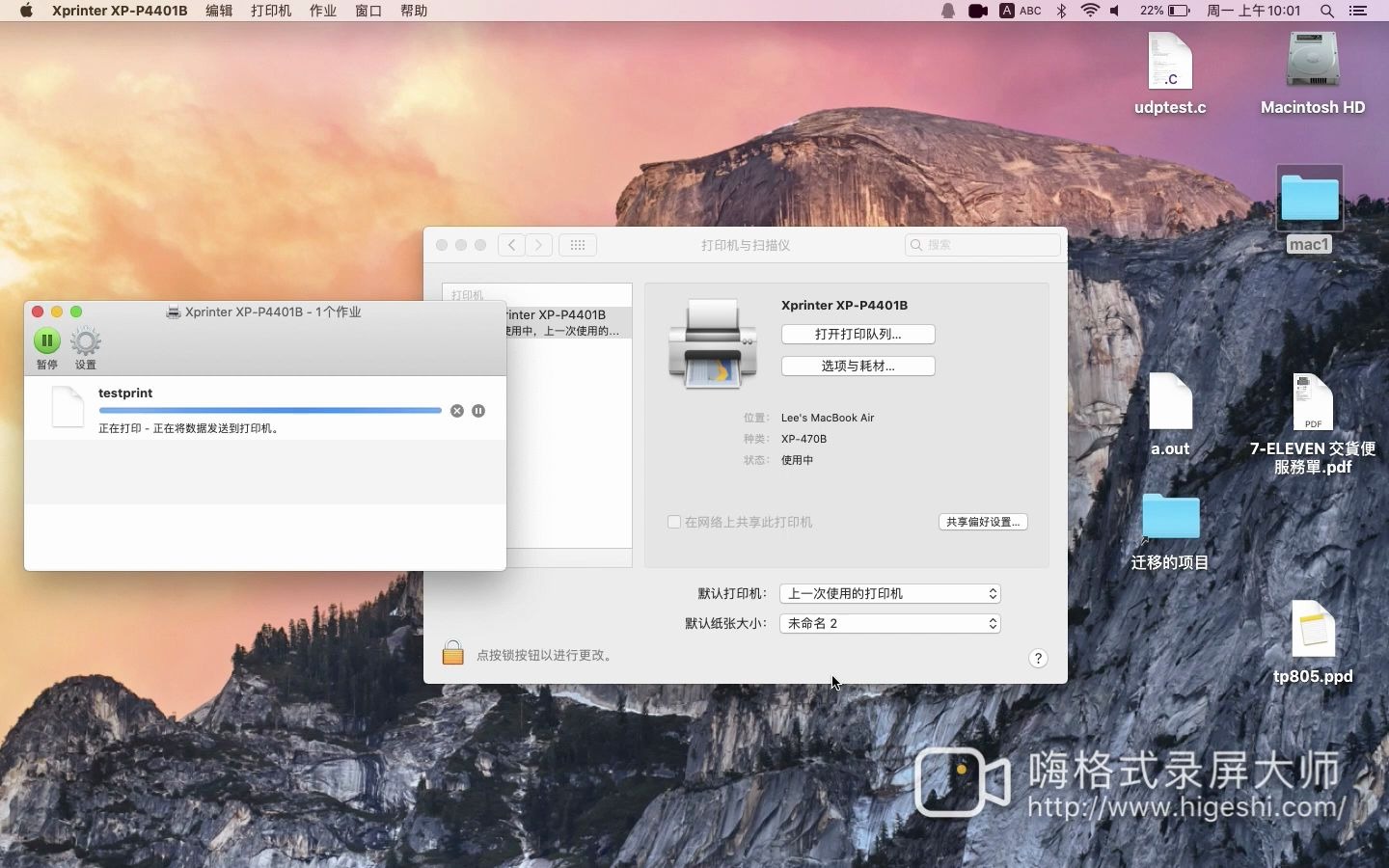This screenshot has width=1389, height=868.
Task: Select the mac1 folder on desktop
Action: pyautogui.click(x=1310, y=209)
